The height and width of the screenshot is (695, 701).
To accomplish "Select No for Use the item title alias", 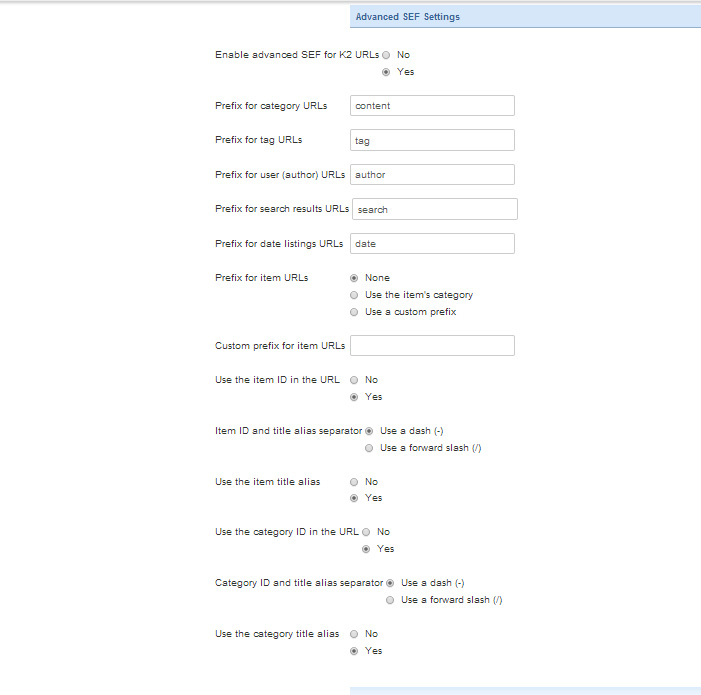I will pyautogui.click(x=354, y=482).
